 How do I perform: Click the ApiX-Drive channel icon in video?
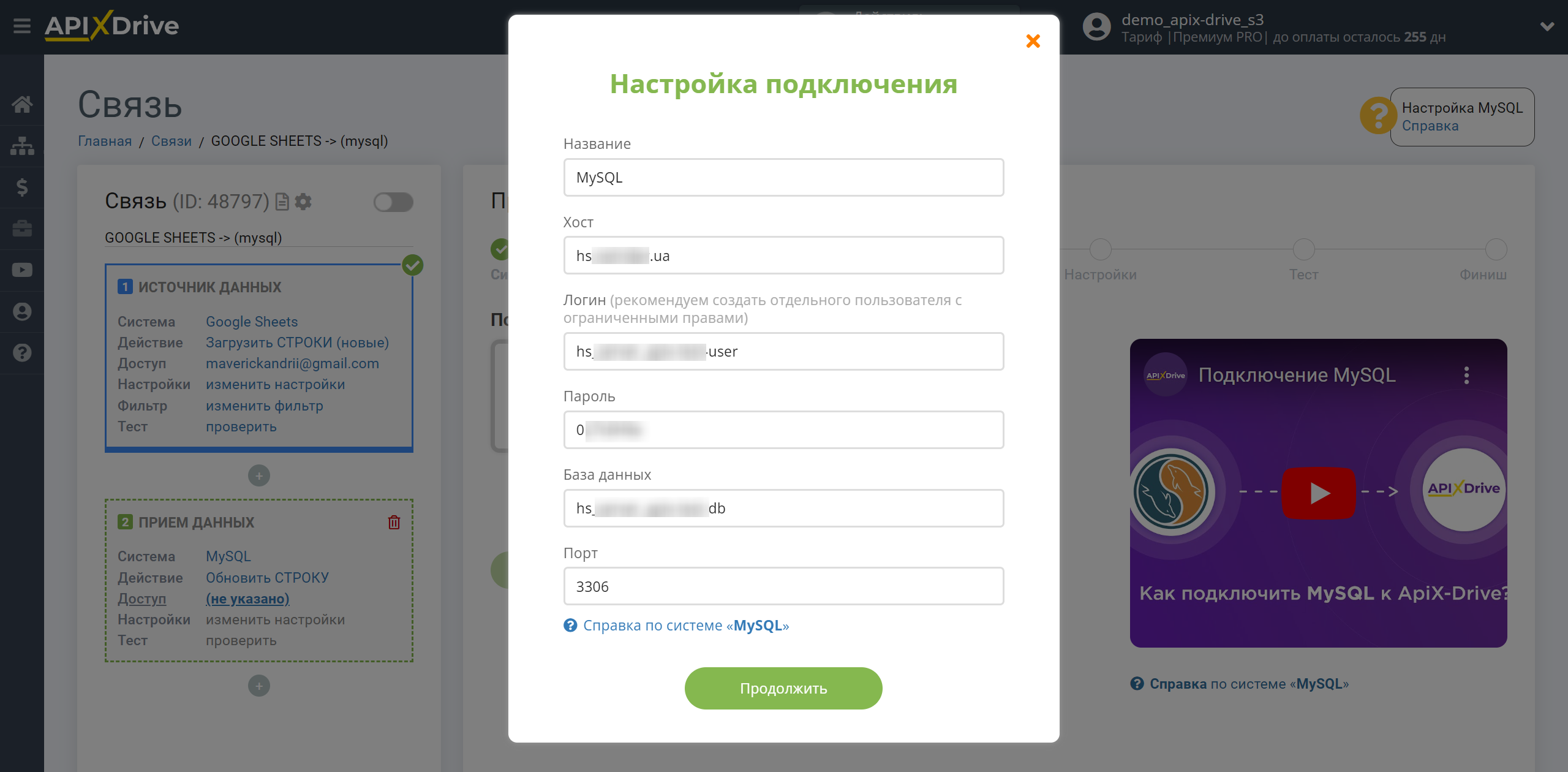(1165, 375)
